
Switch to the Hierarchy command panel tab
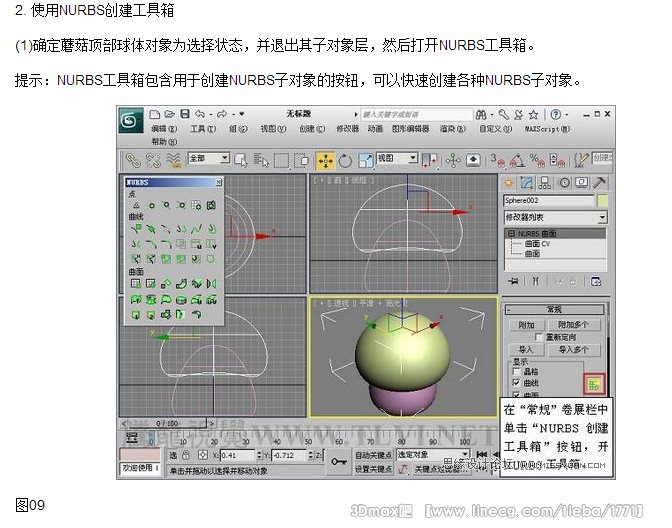pos(545,183)
